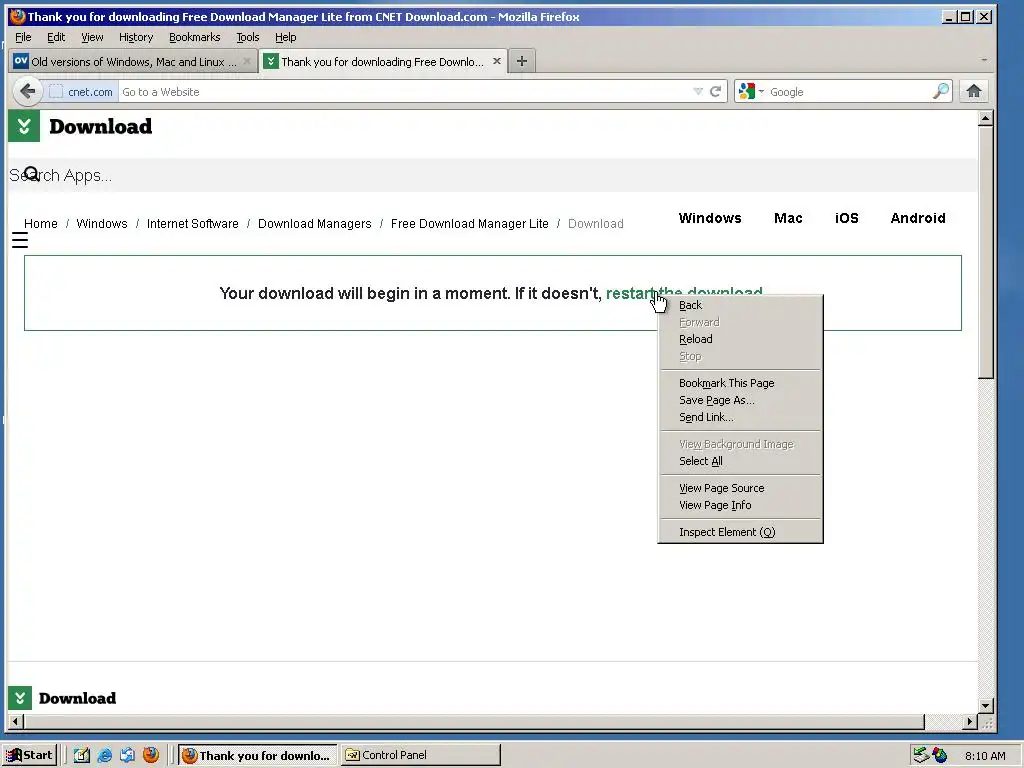Open the File menu
This screenshot has height=768, width=1024.
tap(23, 37)
